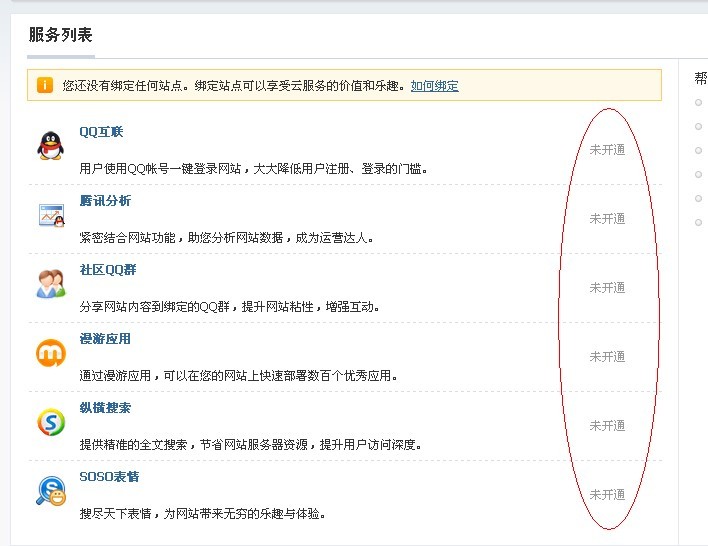Click the 社区QQ群 people icon

(x=51, y=284)
